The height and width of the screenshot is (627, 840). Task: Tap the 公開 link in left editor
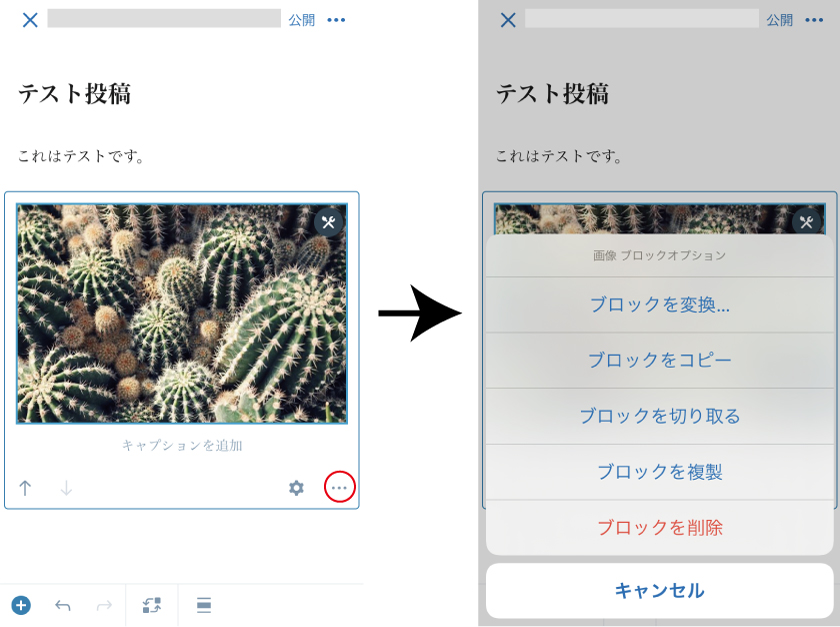pyautogui.click(x=302, y=20)
